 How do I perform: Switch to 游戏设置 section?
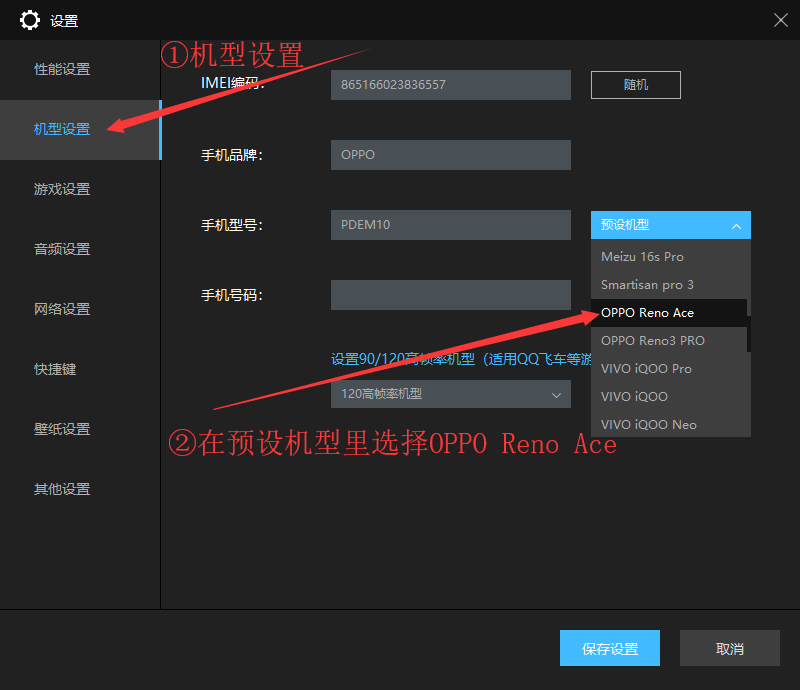(x=62, y=189)
